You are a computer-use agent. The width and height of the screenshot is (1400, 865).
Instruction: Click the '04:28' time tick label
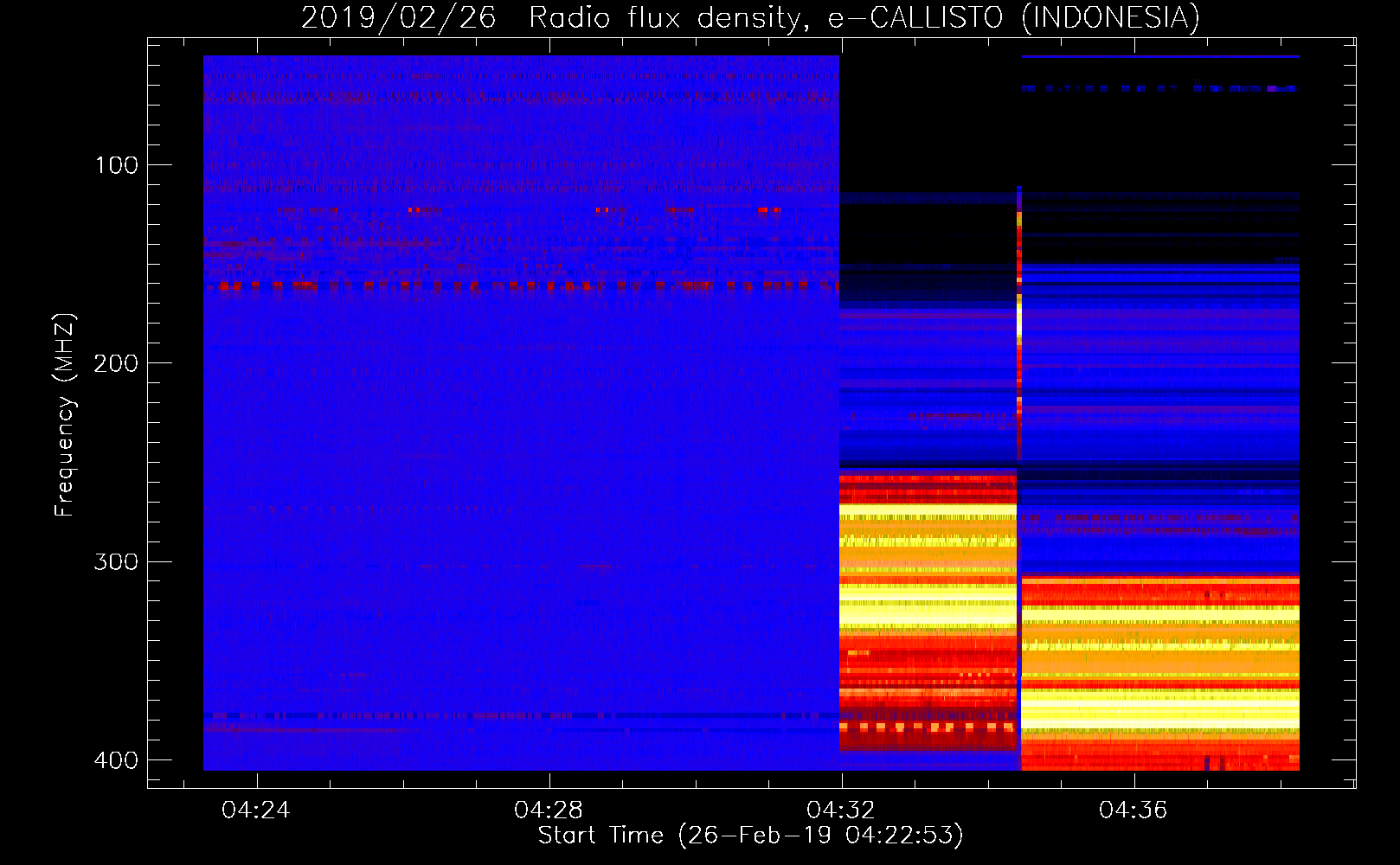(549, 811)
